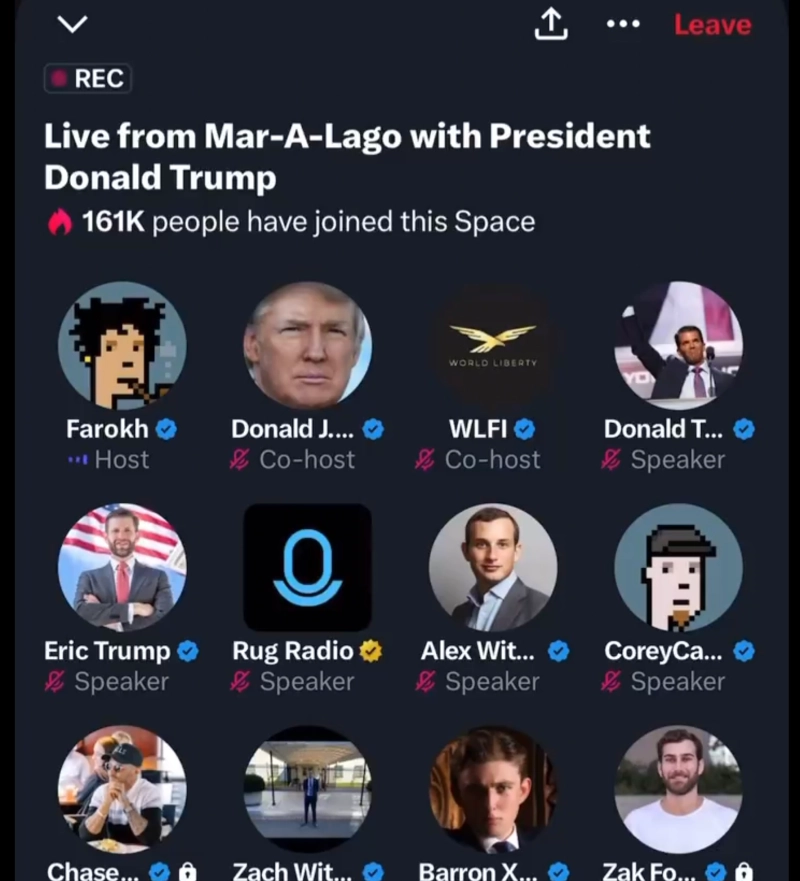Tap the share upload icon

[550, 25]
